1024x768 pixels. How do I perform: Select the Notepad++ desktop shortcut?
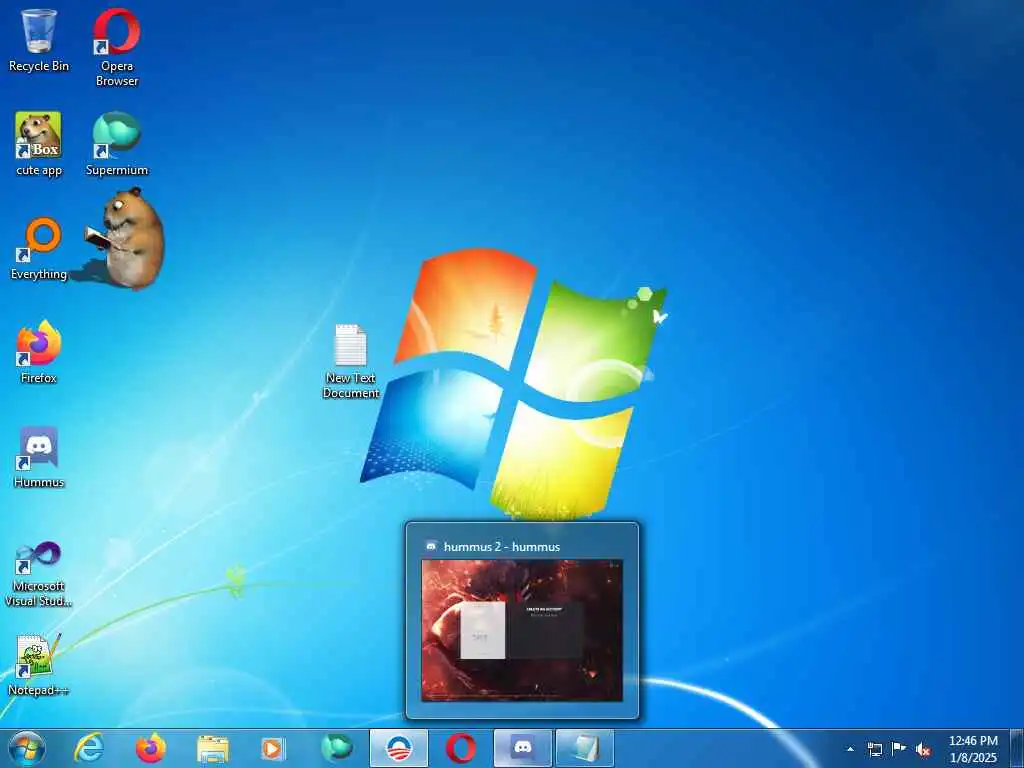click(39, 665)
